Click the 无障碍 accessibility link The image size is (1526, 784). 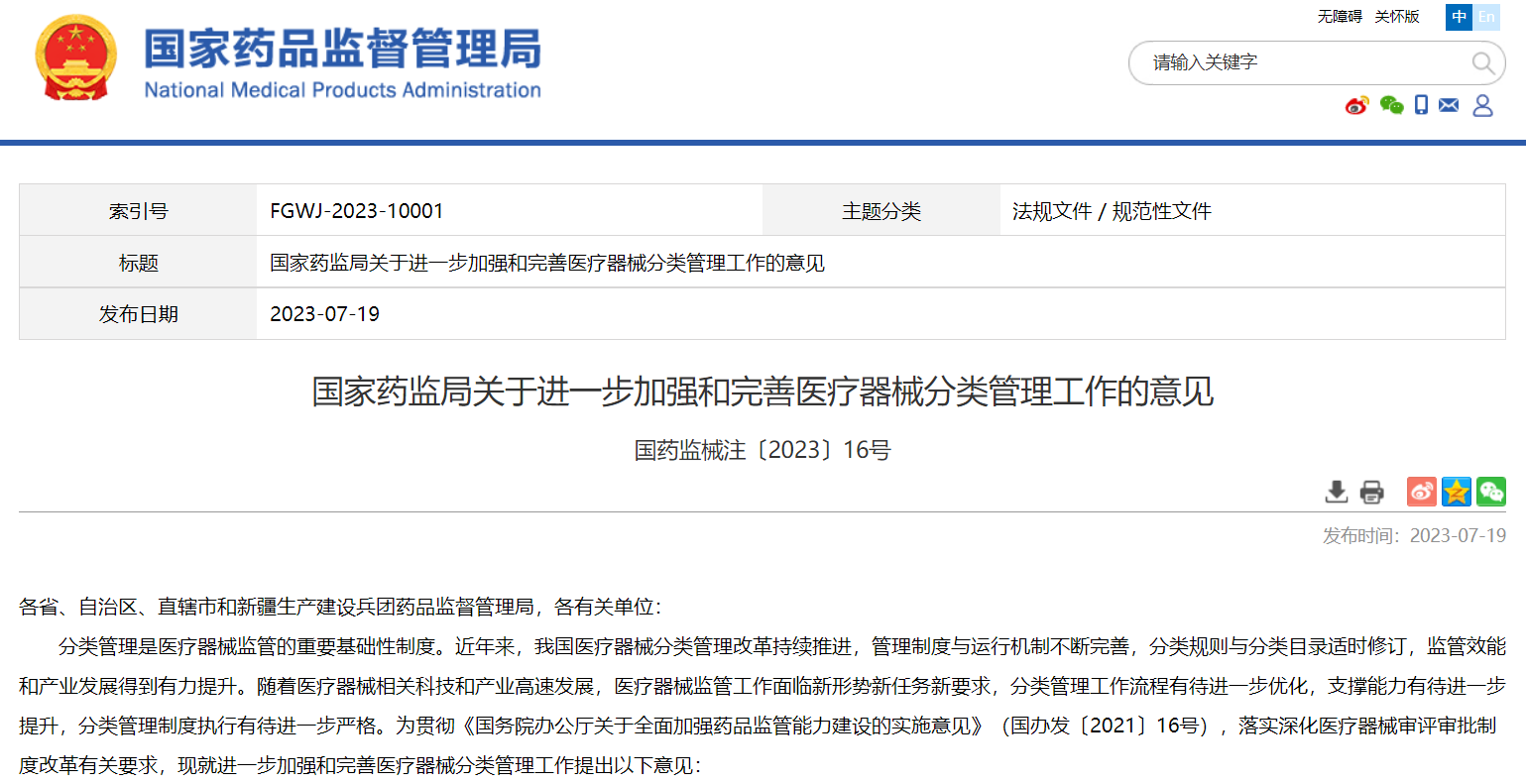tap(1340, 17)
